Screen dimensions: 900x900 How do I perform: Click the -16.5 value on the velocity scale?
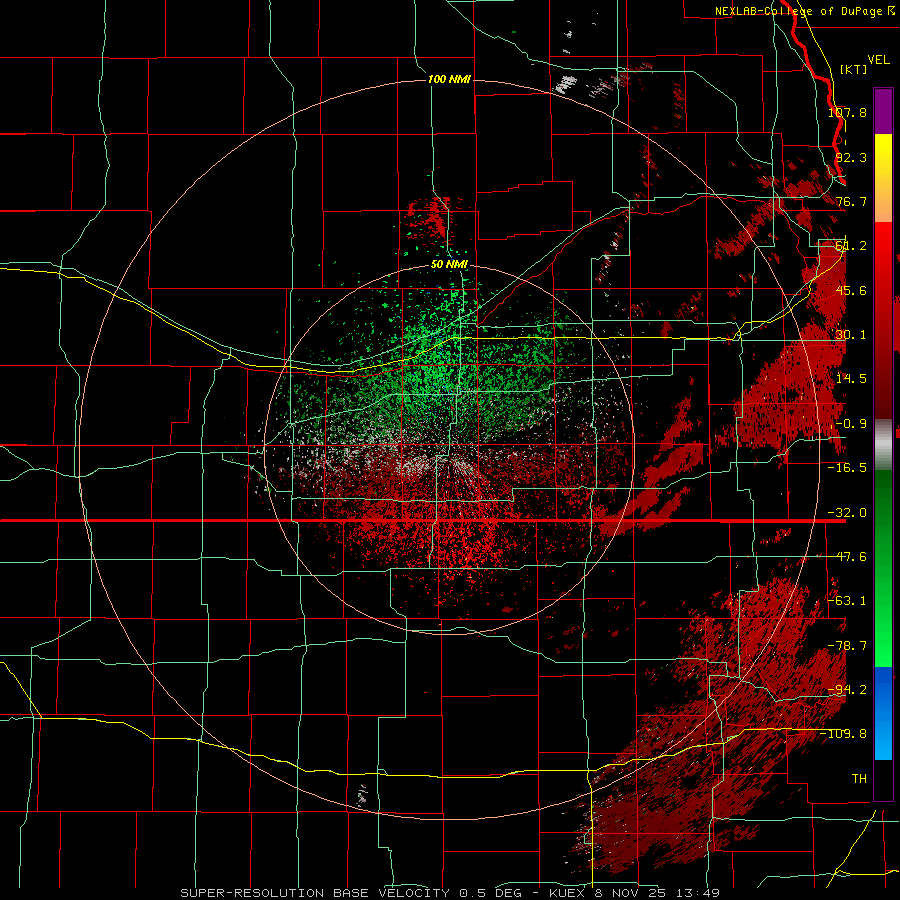point(847,468)
